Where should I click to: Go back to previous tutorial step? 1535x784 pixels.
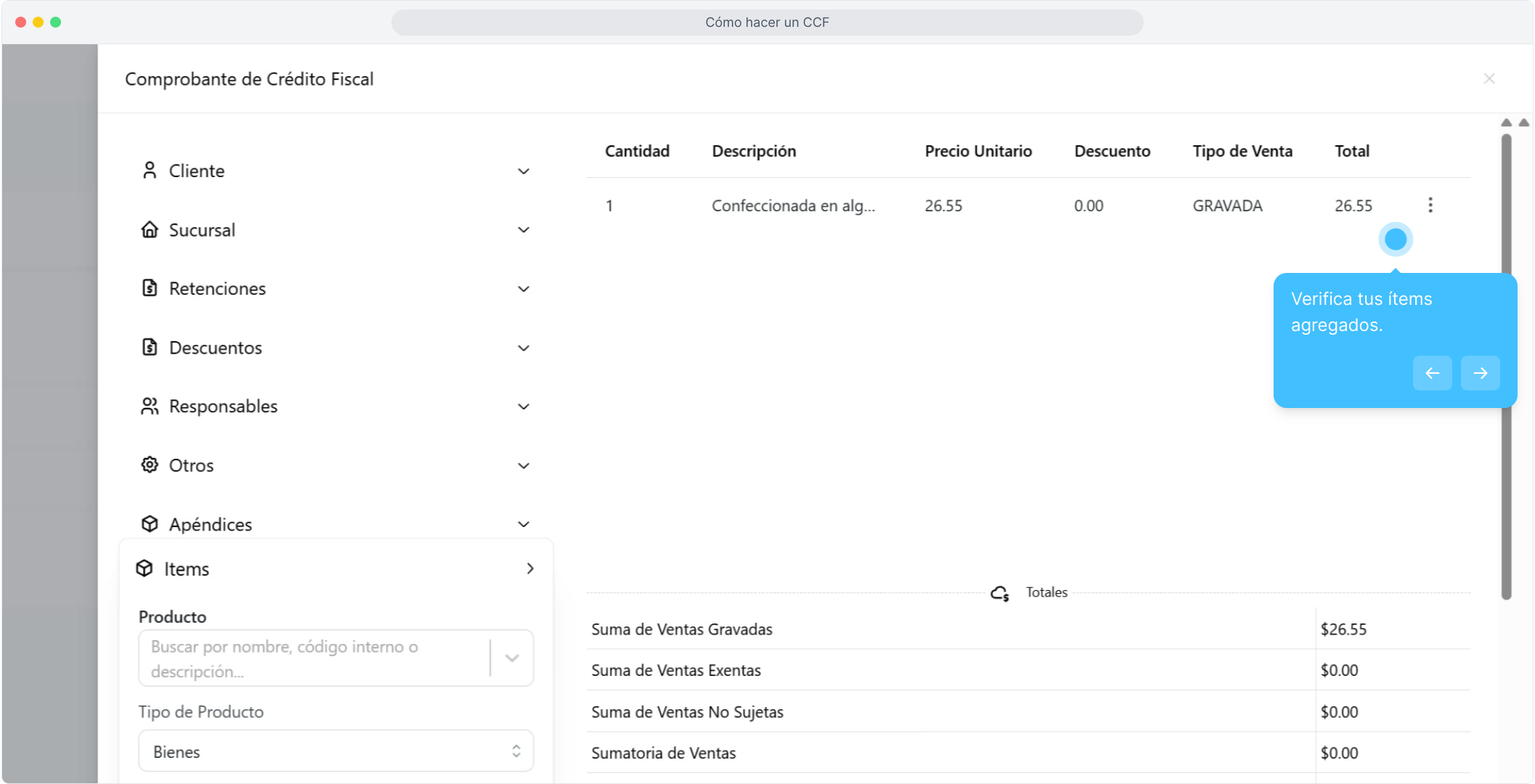(x=1432, y=373)
